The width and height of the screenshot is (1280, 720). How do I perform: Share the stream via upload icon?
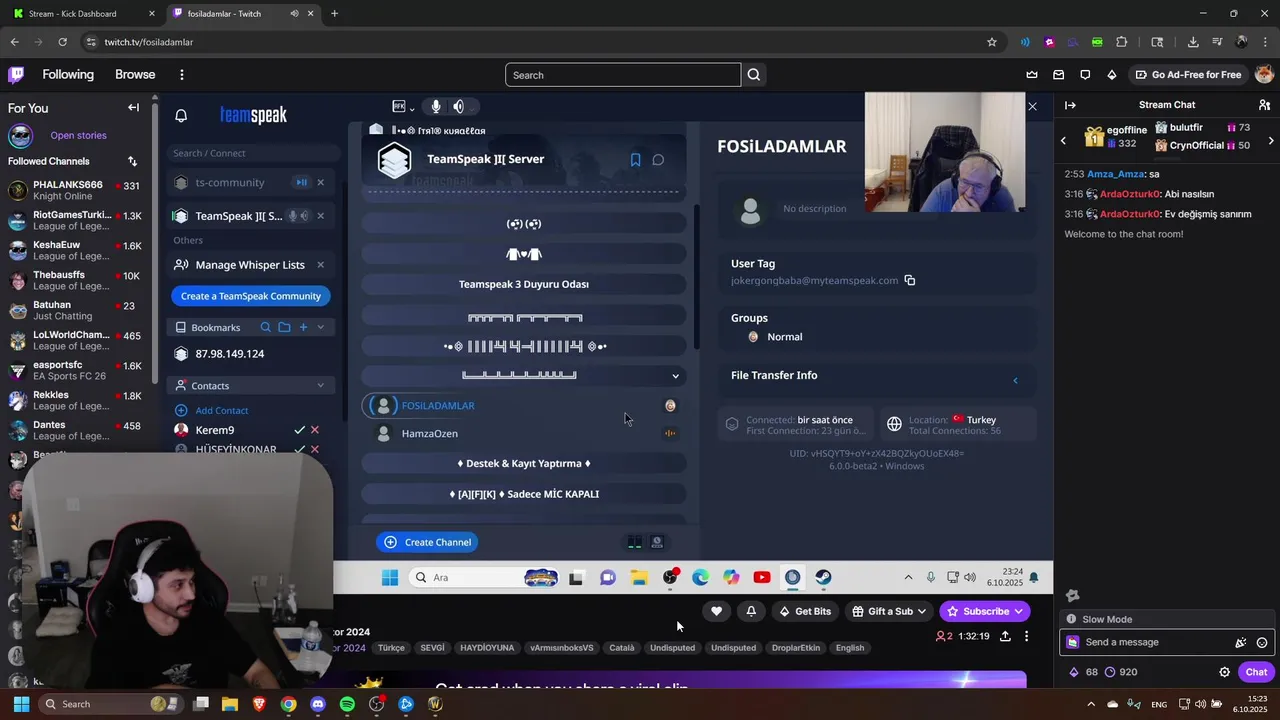tap(1005, 636)
